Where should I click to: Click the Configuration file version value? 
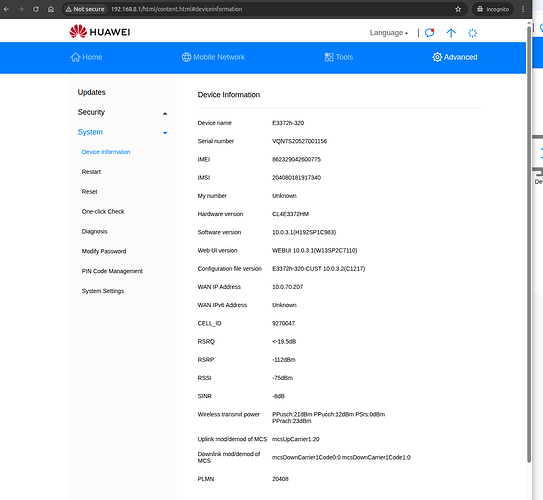coord(319,269)
